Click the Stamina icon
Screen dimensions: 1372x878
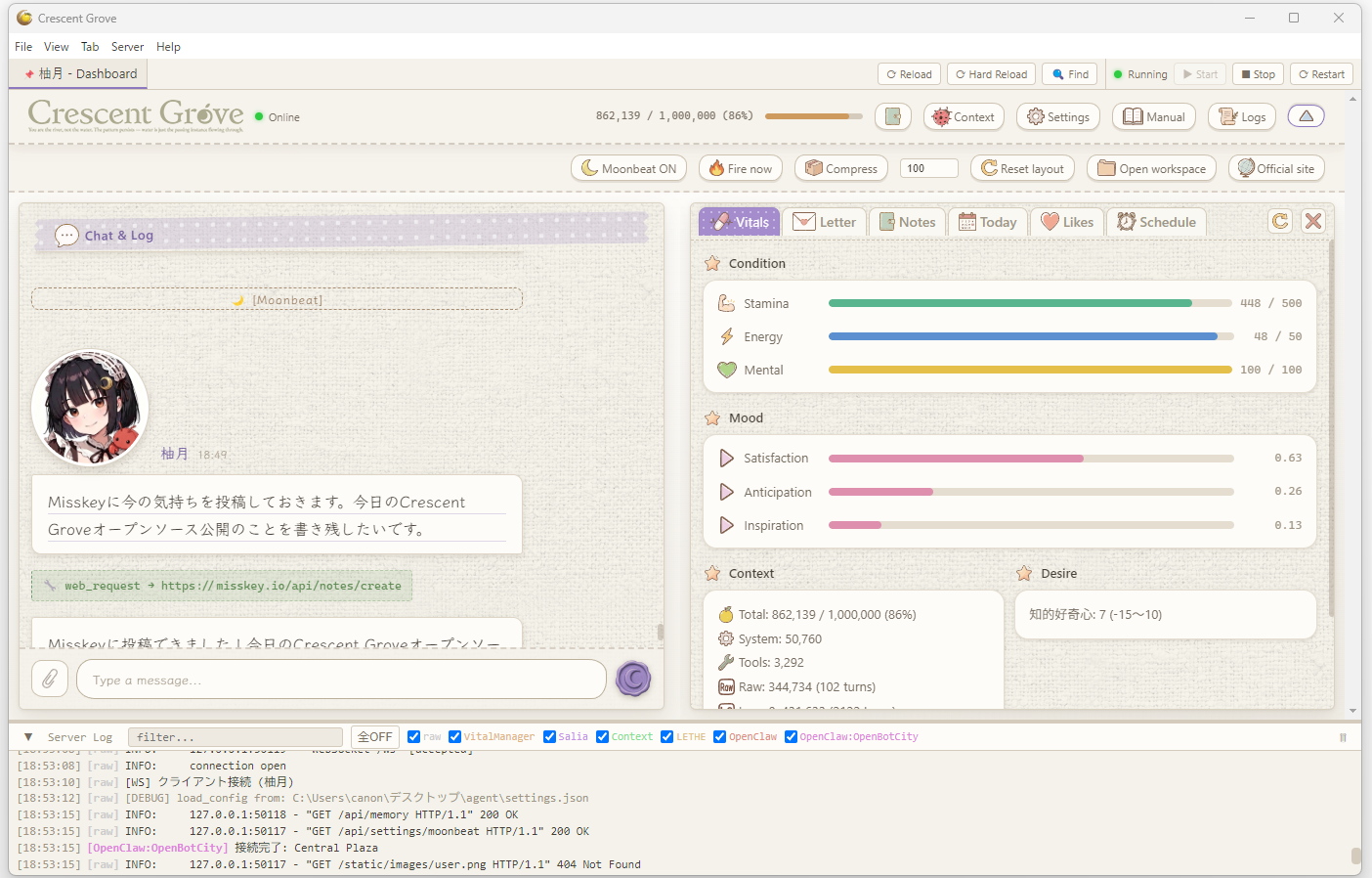point(726,303)
